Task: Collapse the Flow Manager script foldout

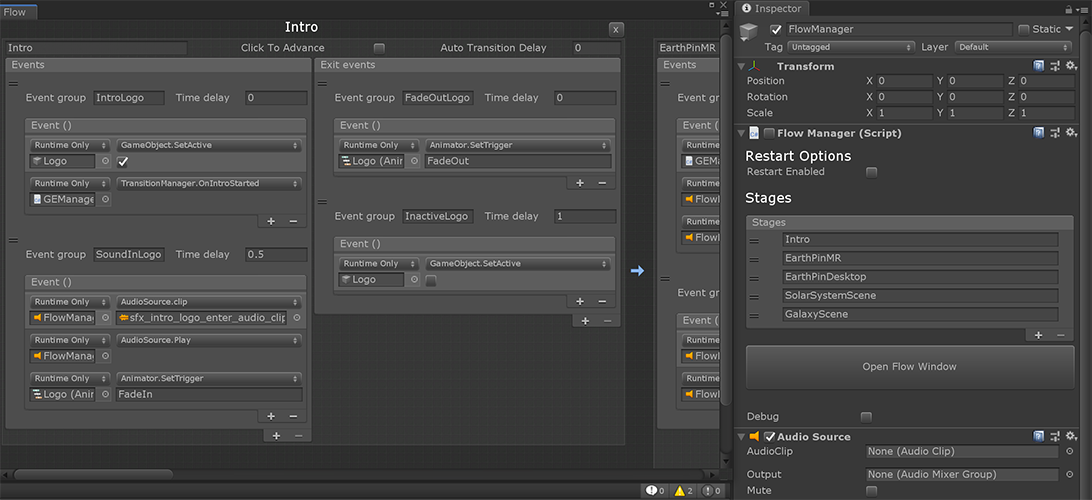Action: tap(741, 132)
